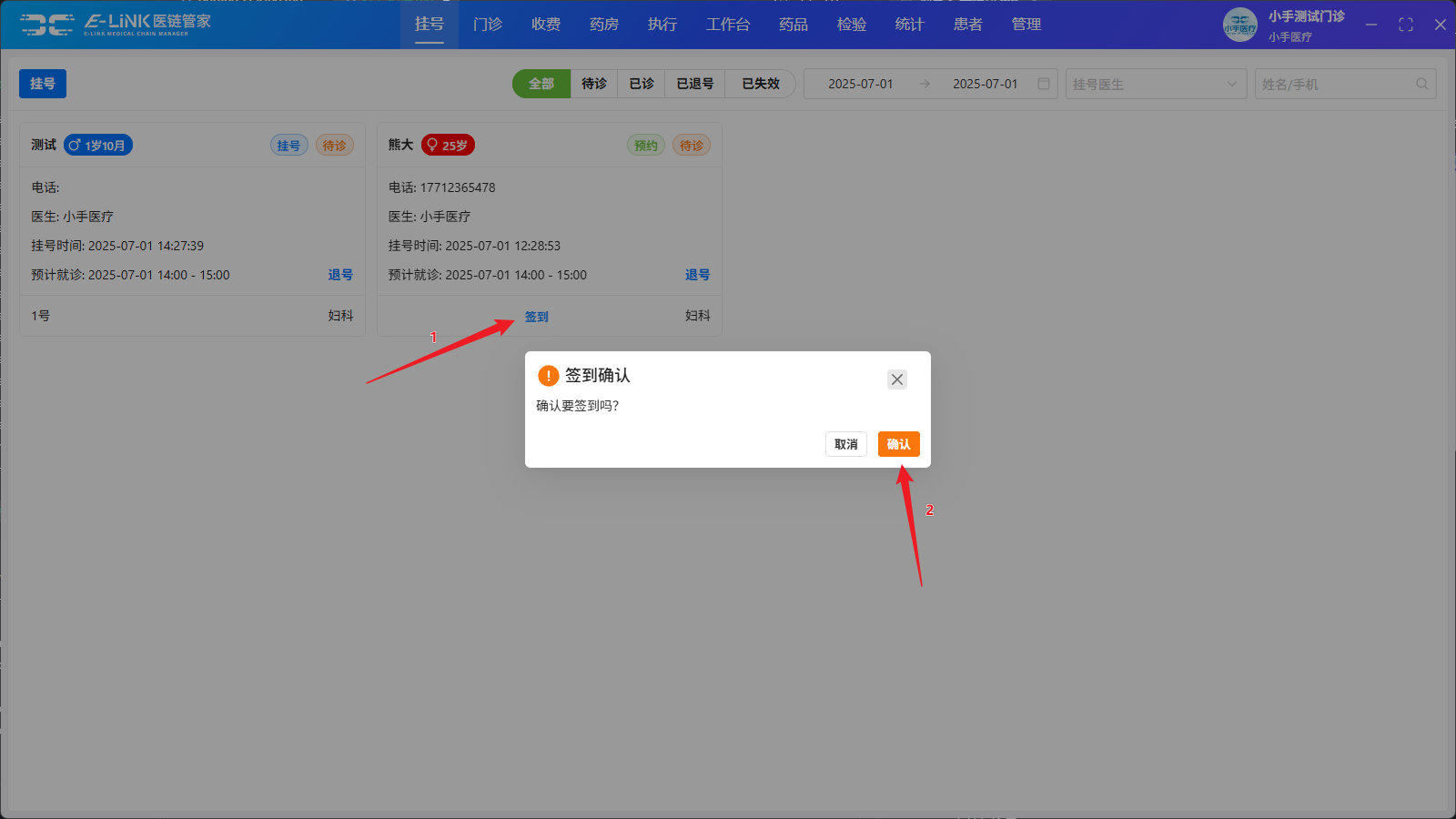This screenshot has height=819, width=1456.
Task: Click the 姓名/手机 search field
Action: [1333, 84]
